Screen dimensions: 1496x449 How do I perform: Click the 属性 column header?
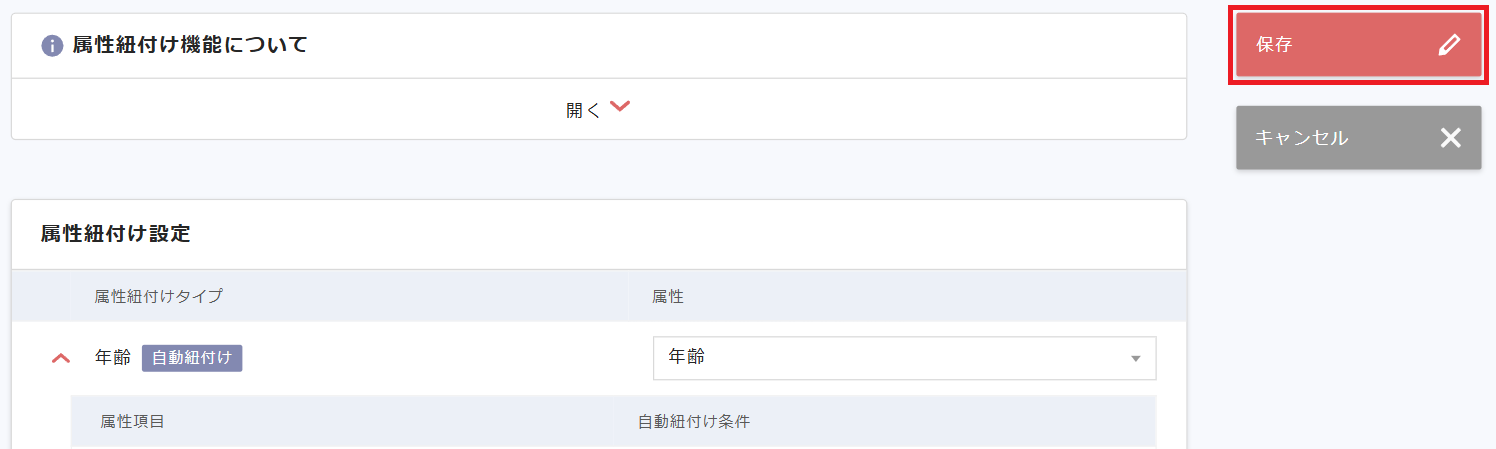668,296
